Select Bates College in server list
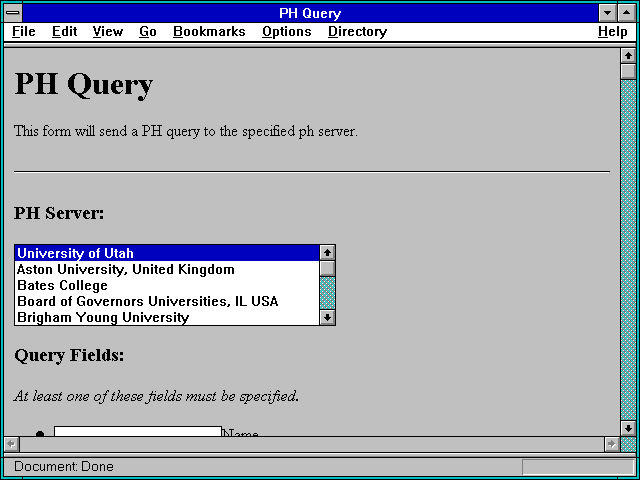 tap(167, 285)
